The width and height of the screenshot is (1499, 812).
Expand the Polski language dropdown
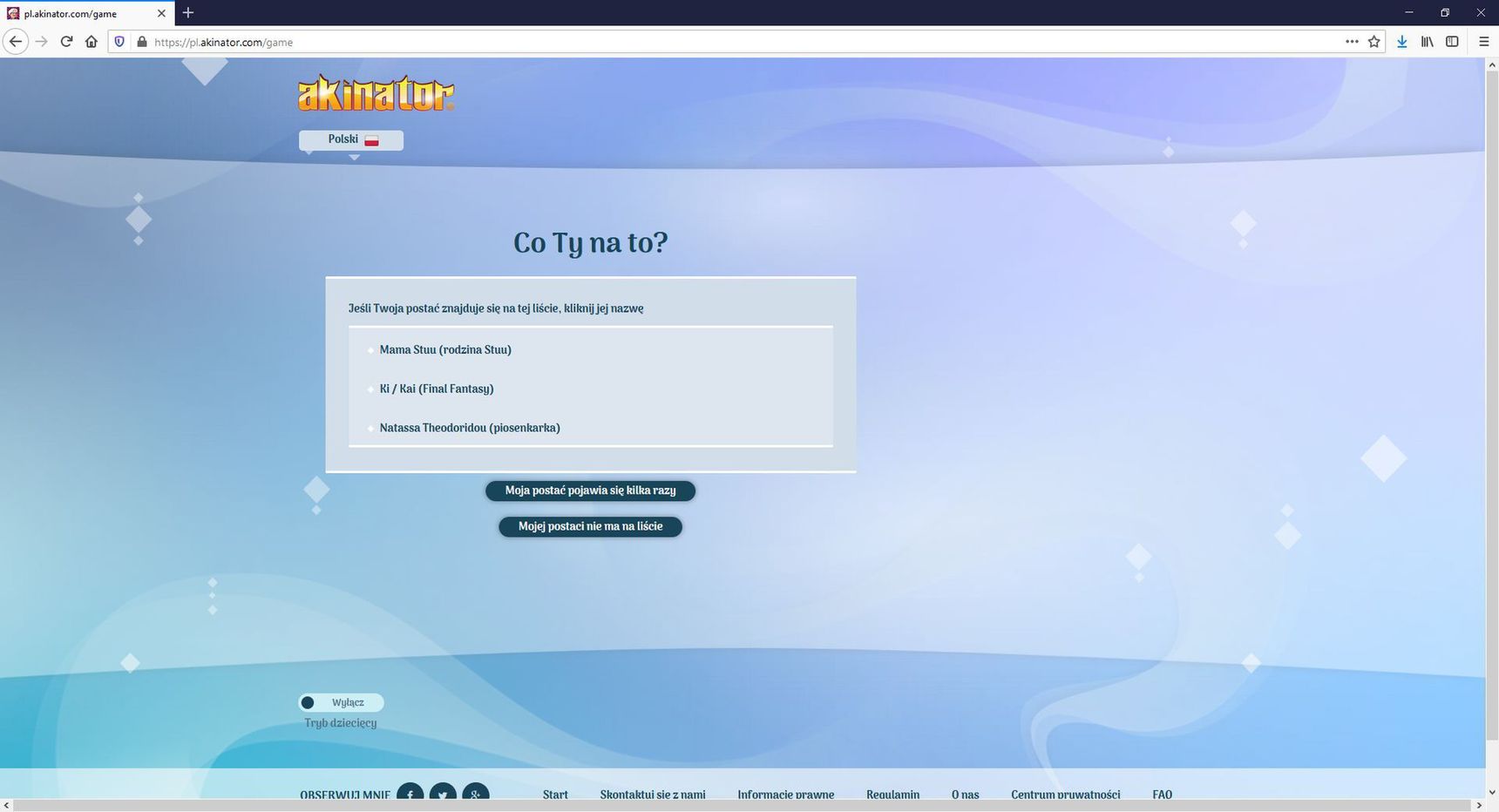pos(351,139)
